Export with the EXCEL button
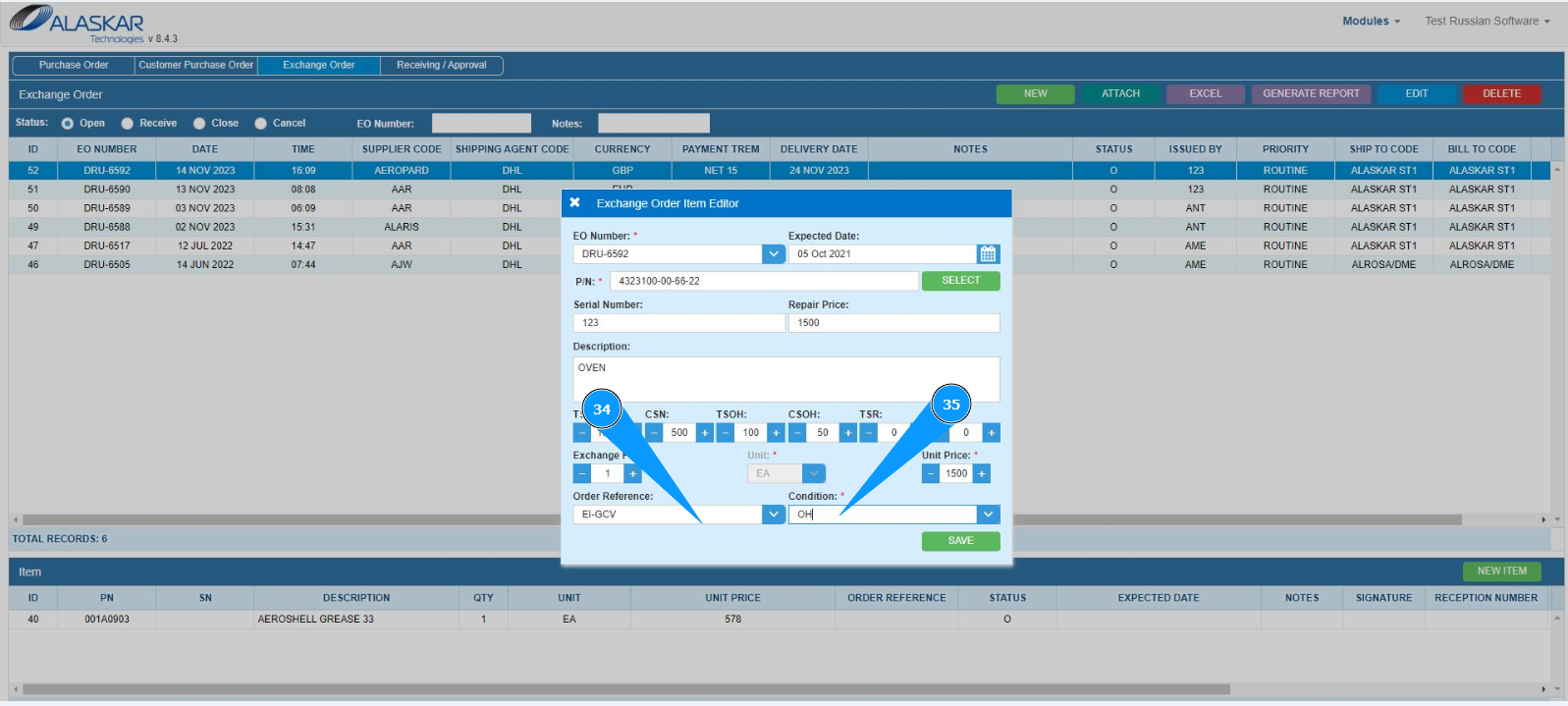Image resolution: width=1568 pixels, height=706 pixels. point(1206,94)
